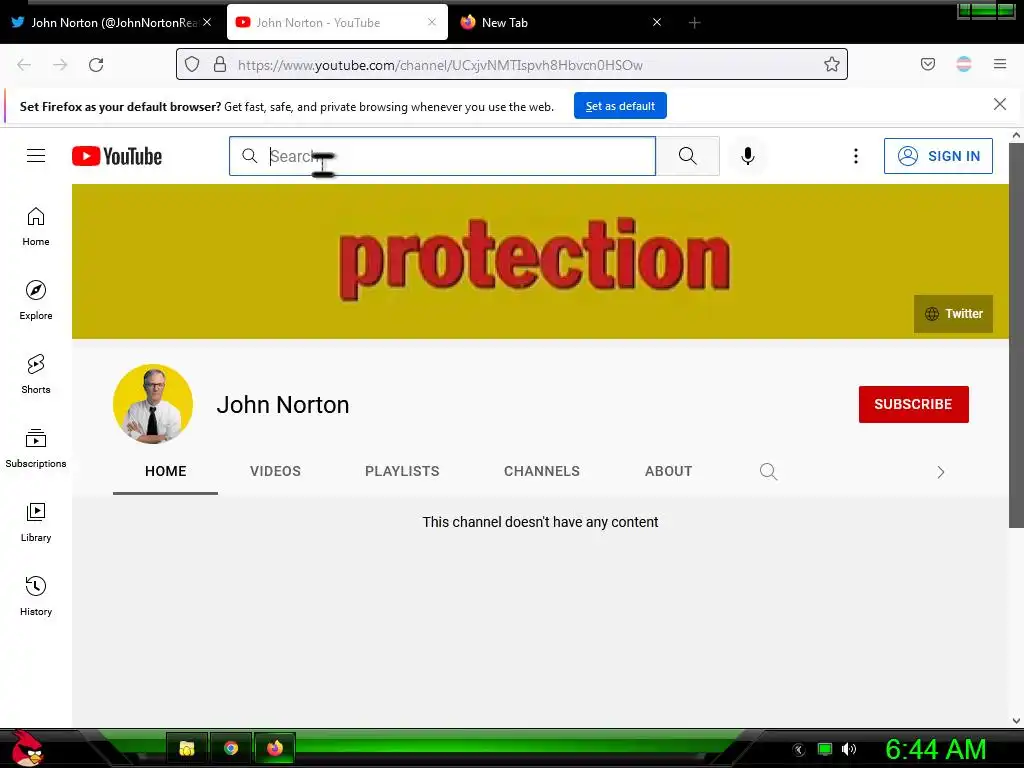Viewport: 1024px width, 768px height.
Task: Go to Home in YouTube sidebar
Action: [36, 227]
